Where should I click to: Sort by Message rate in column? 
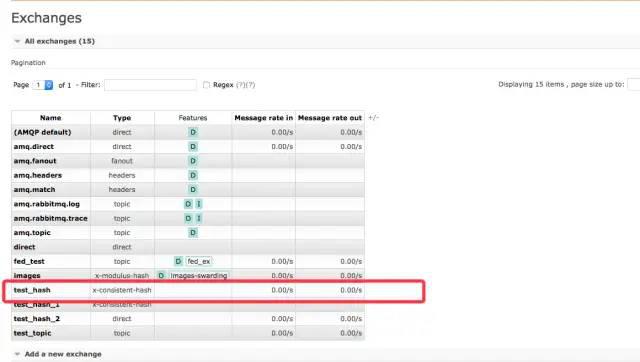264,118
